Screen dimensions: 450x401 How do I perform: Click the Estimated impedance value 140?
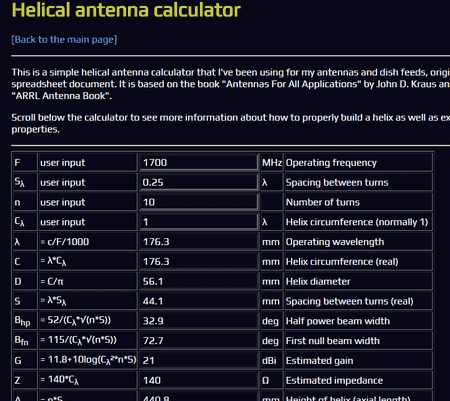[199, 380]
